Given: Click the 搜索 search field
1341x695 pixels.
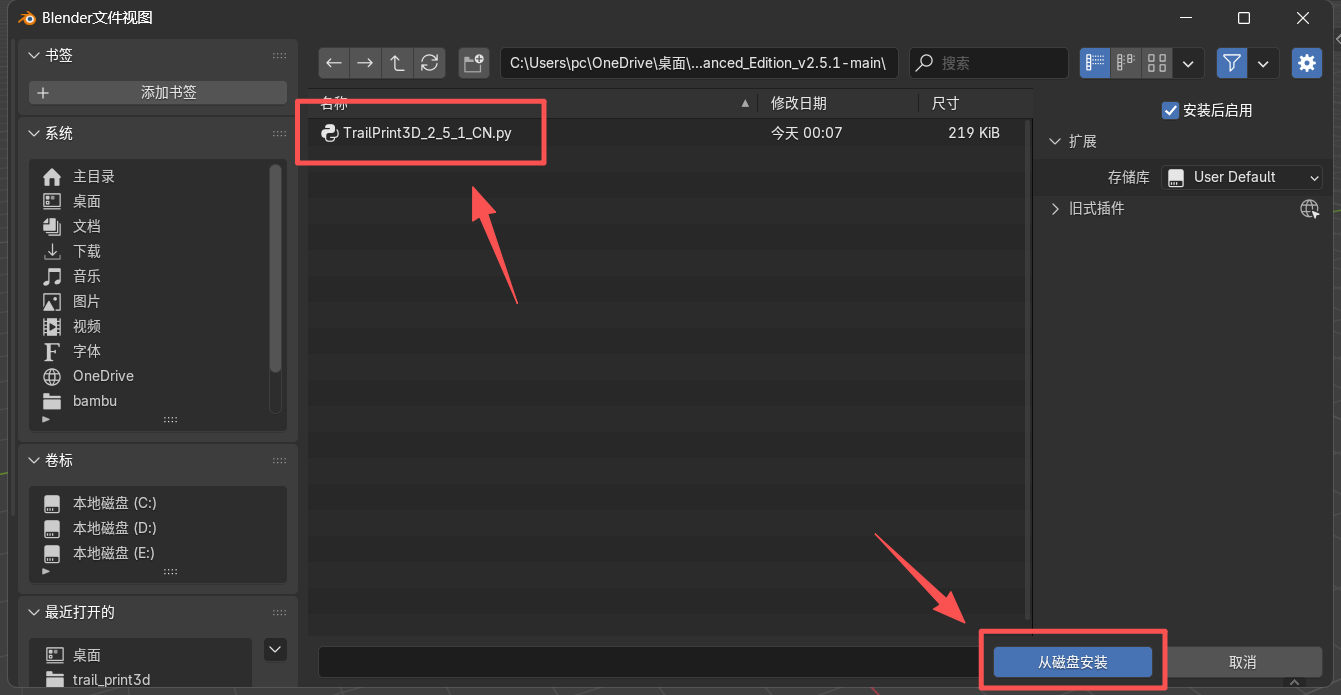Looking at the screenshot, I should pyautogui.click(x=989, y=63).
